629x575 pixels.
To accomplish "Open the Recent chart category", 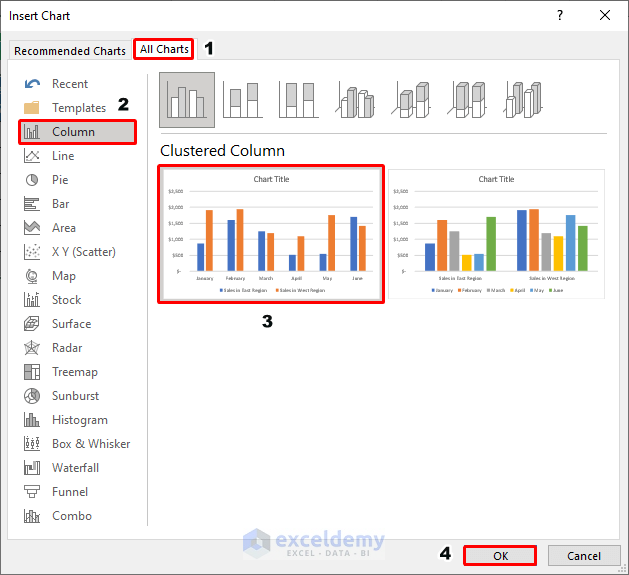I will [70, 84].
